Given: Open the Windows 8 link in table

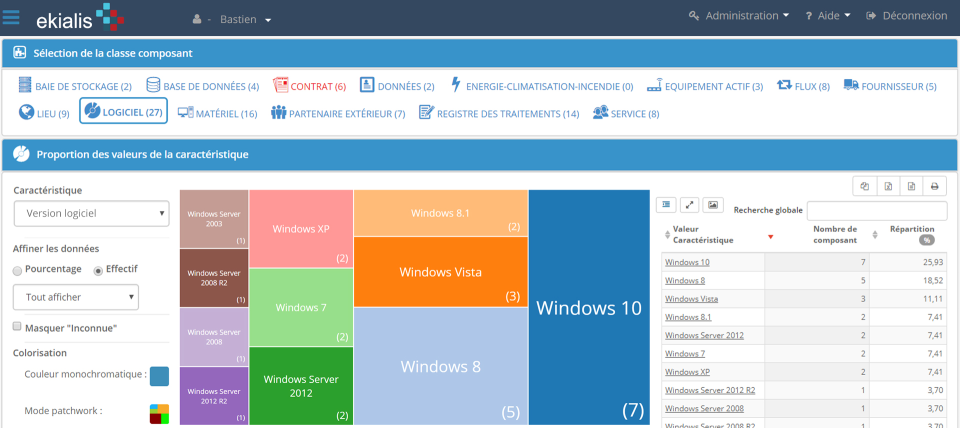Looking at the screenshot, I should [x=684, y=281].
